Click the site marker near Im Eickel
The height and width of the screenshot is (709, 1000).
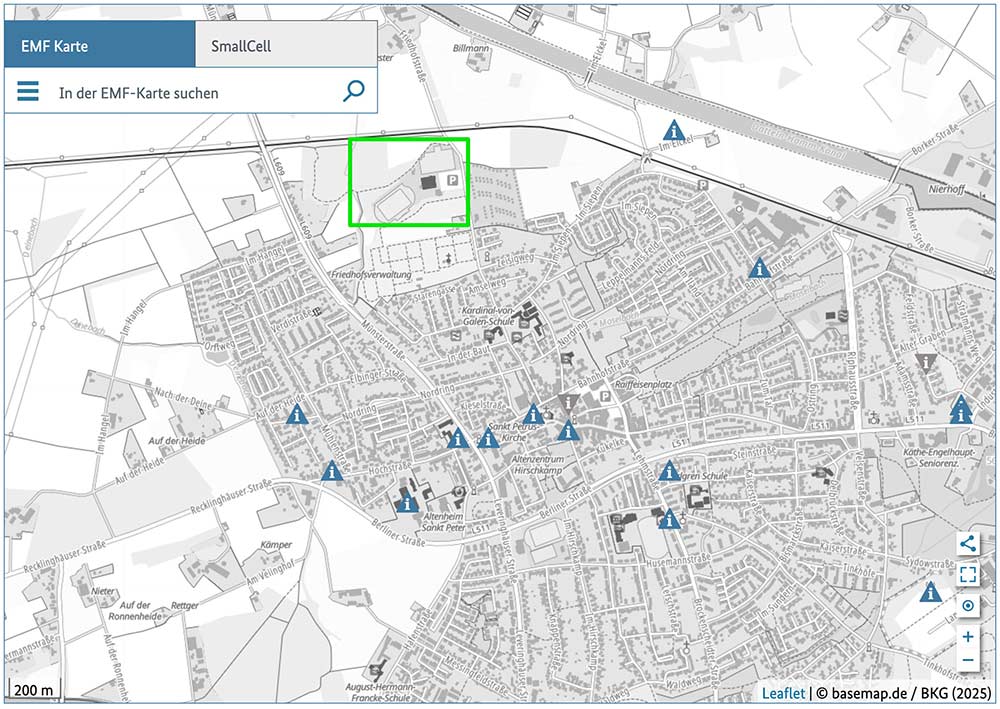676,130
